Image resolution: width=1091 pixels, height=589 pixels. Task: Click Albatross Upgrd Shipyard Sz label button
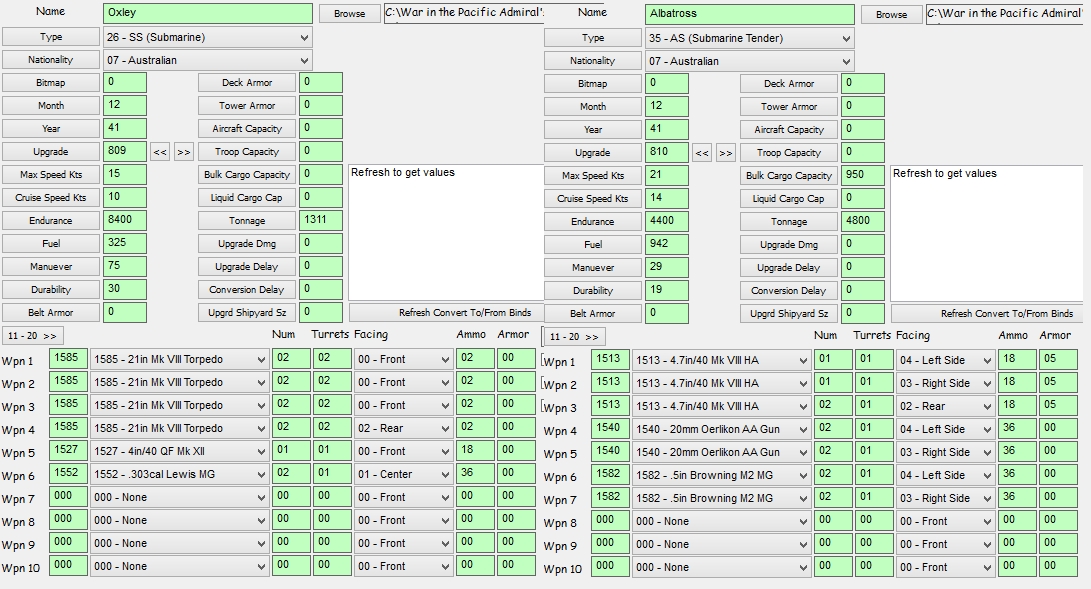pyautogui.click(x=789, y=314)
